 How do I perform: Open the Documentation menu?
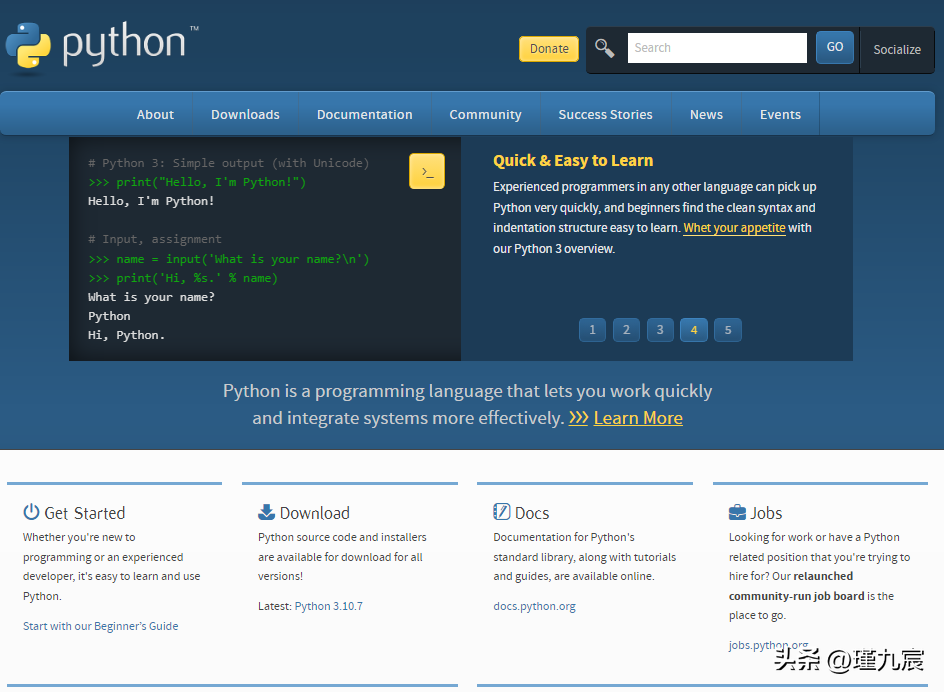(364, 114)
